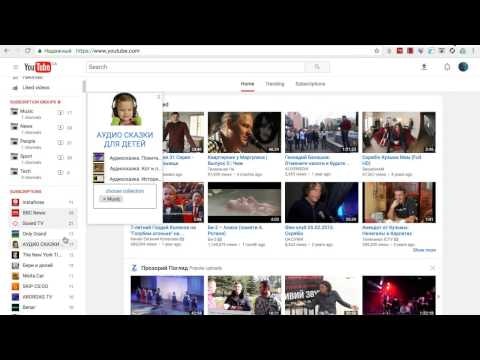Open the Анекдот от Кузьмы video thumbnail

point(399,202)
